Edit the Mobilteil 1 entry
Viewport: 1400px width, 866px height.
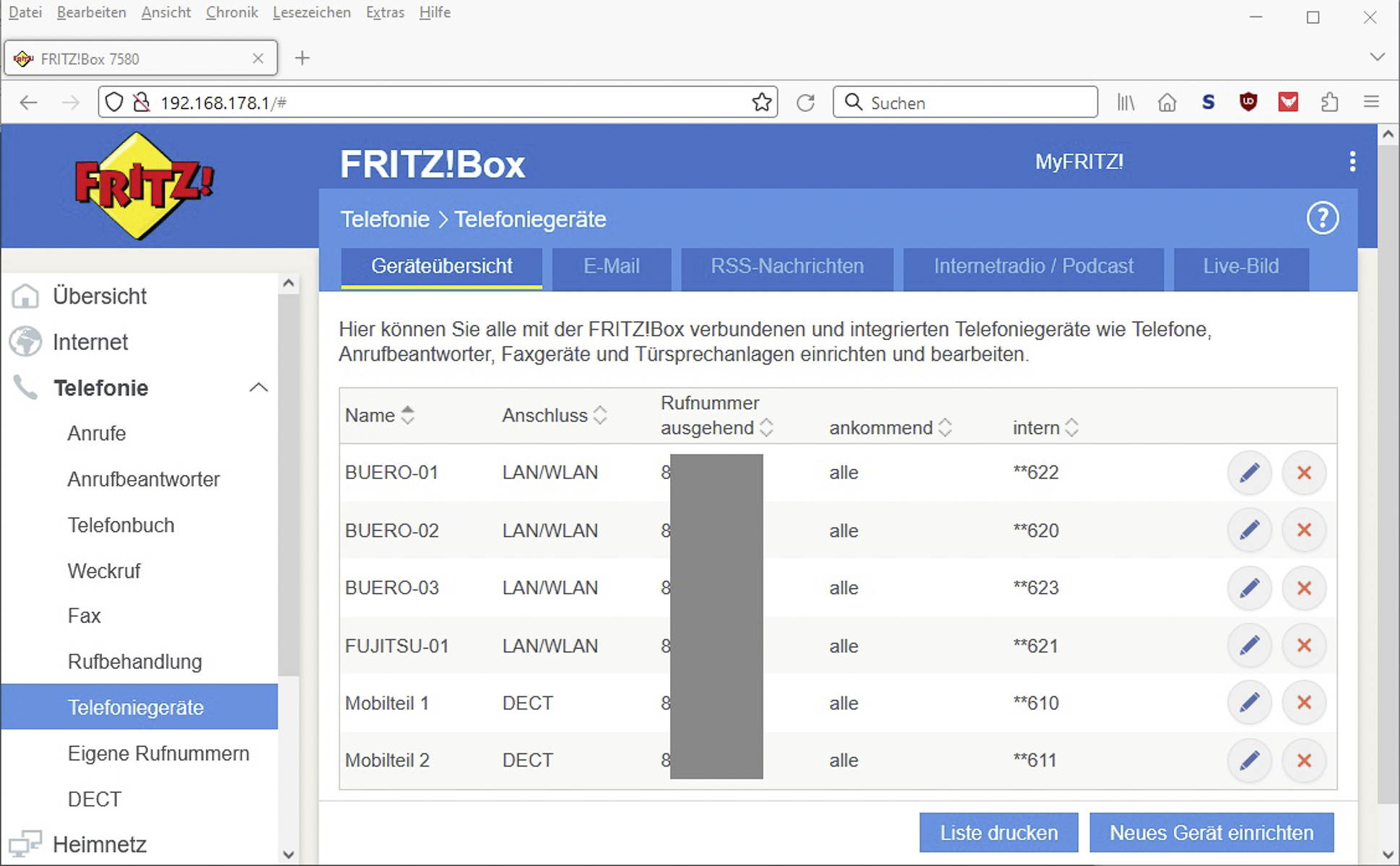[1249, 702]
